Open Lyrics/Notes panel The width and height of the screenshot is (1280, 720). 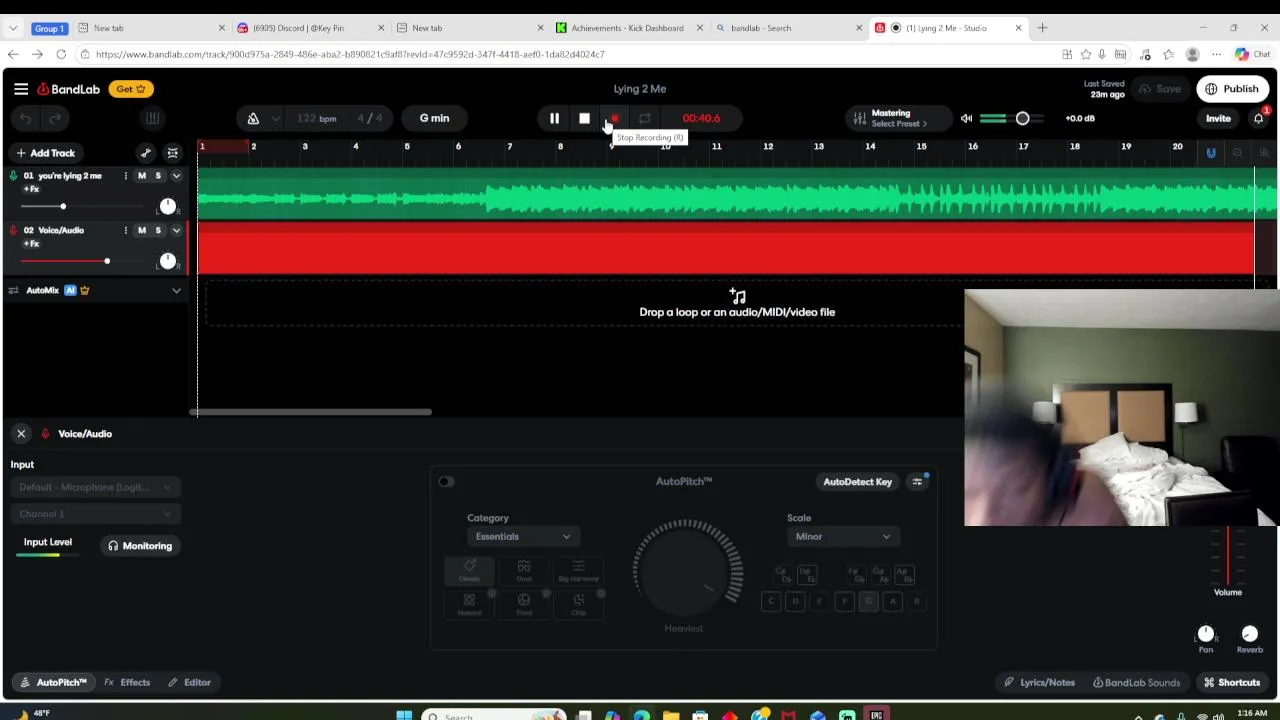pyautogui.click(x=1039, y=683)
